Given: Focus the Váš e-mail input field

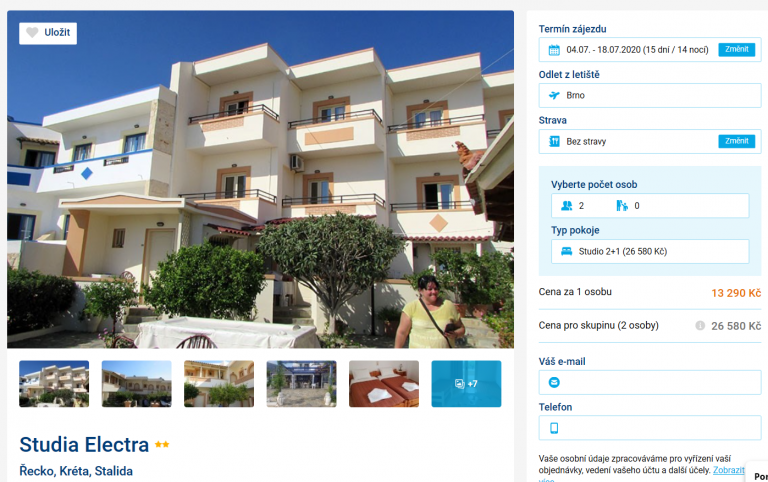Looking at the screenshot, I should point(650,382).
